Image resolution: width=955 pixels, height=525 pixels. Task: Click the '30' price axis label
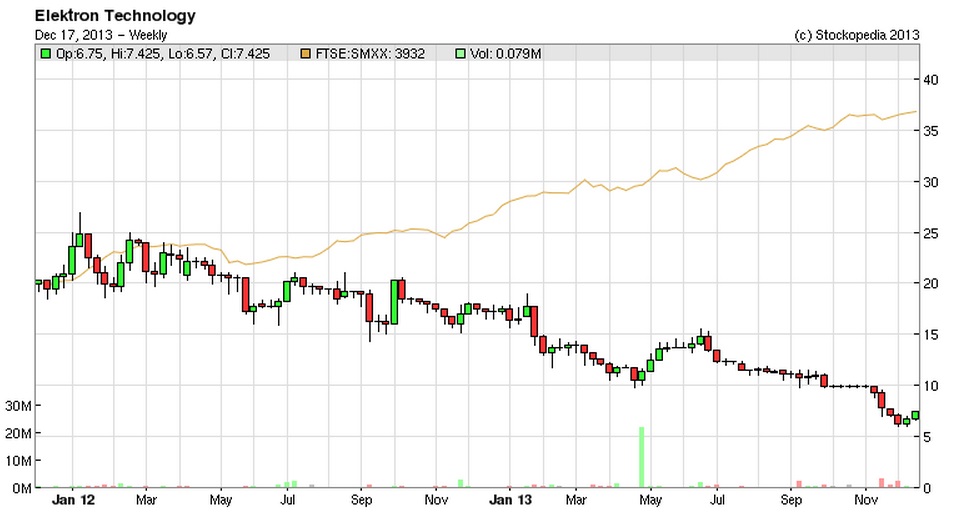click(931, 182)
